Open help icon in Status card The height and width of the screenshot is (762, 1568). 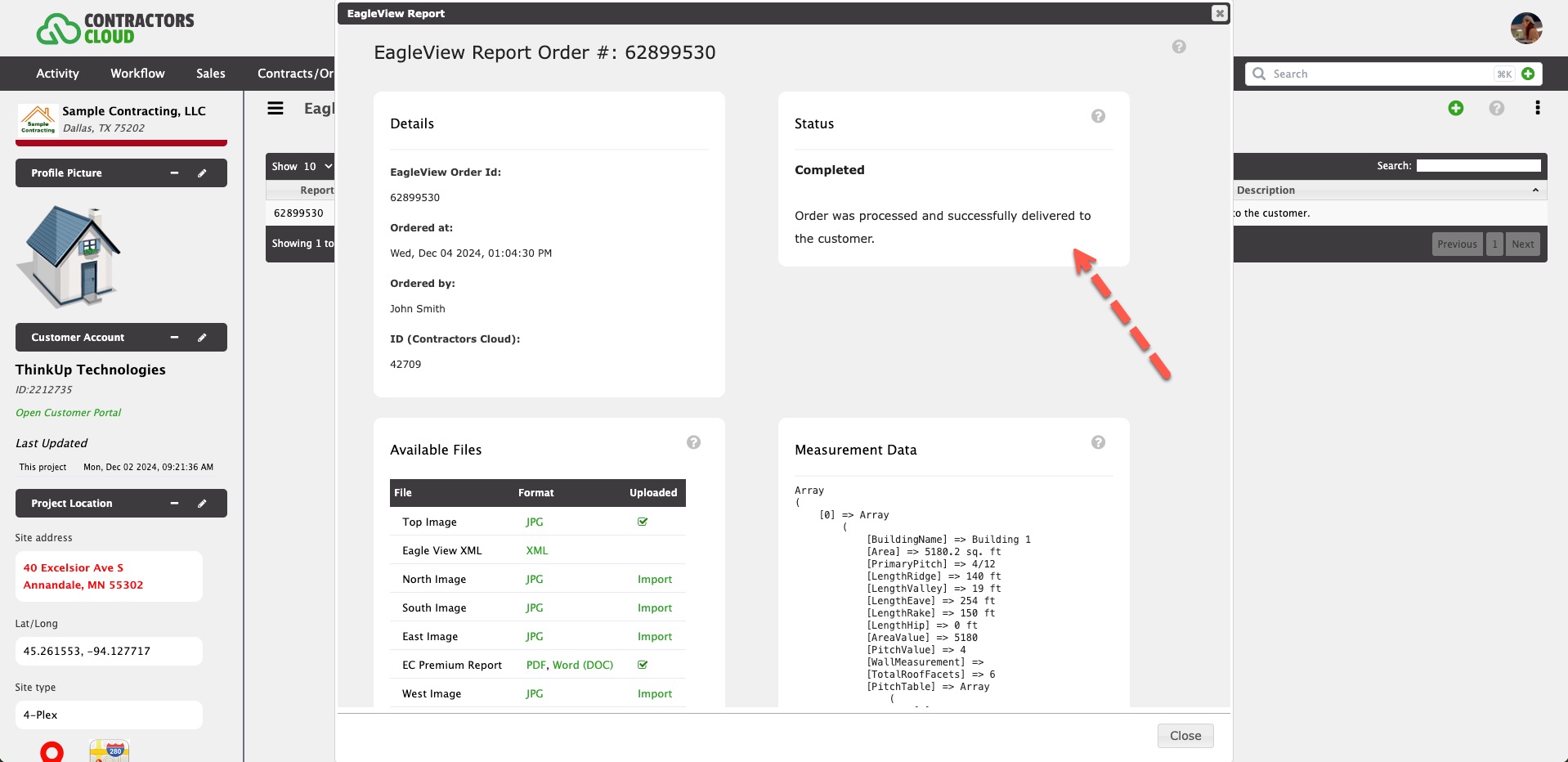click(1098, 116)
